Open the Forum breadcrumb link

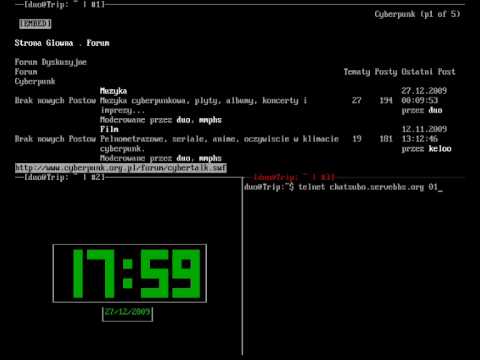pos(98,43)
